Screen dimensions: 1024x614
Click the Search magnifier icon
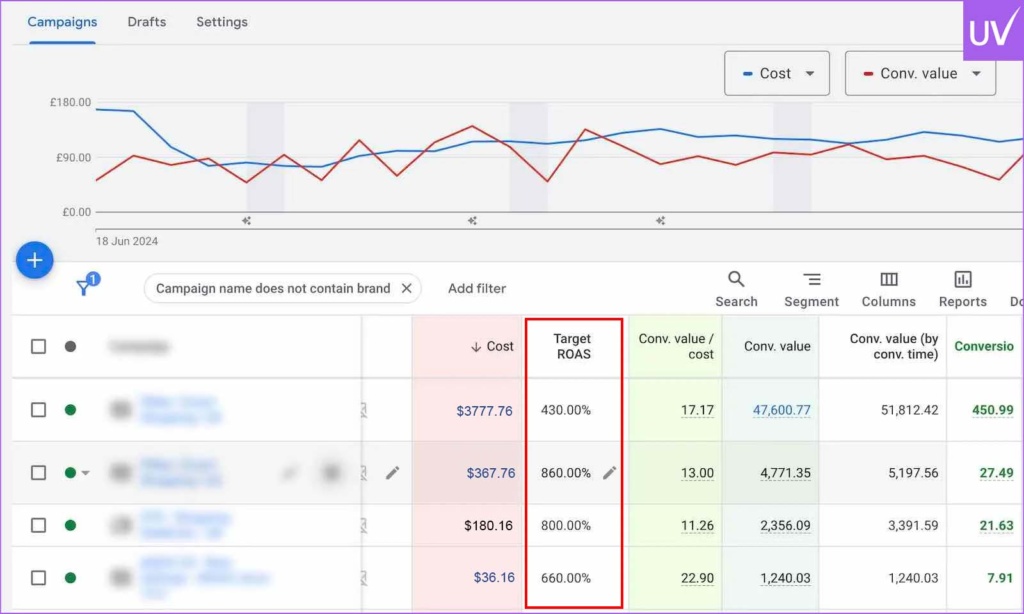click(736, 280)
